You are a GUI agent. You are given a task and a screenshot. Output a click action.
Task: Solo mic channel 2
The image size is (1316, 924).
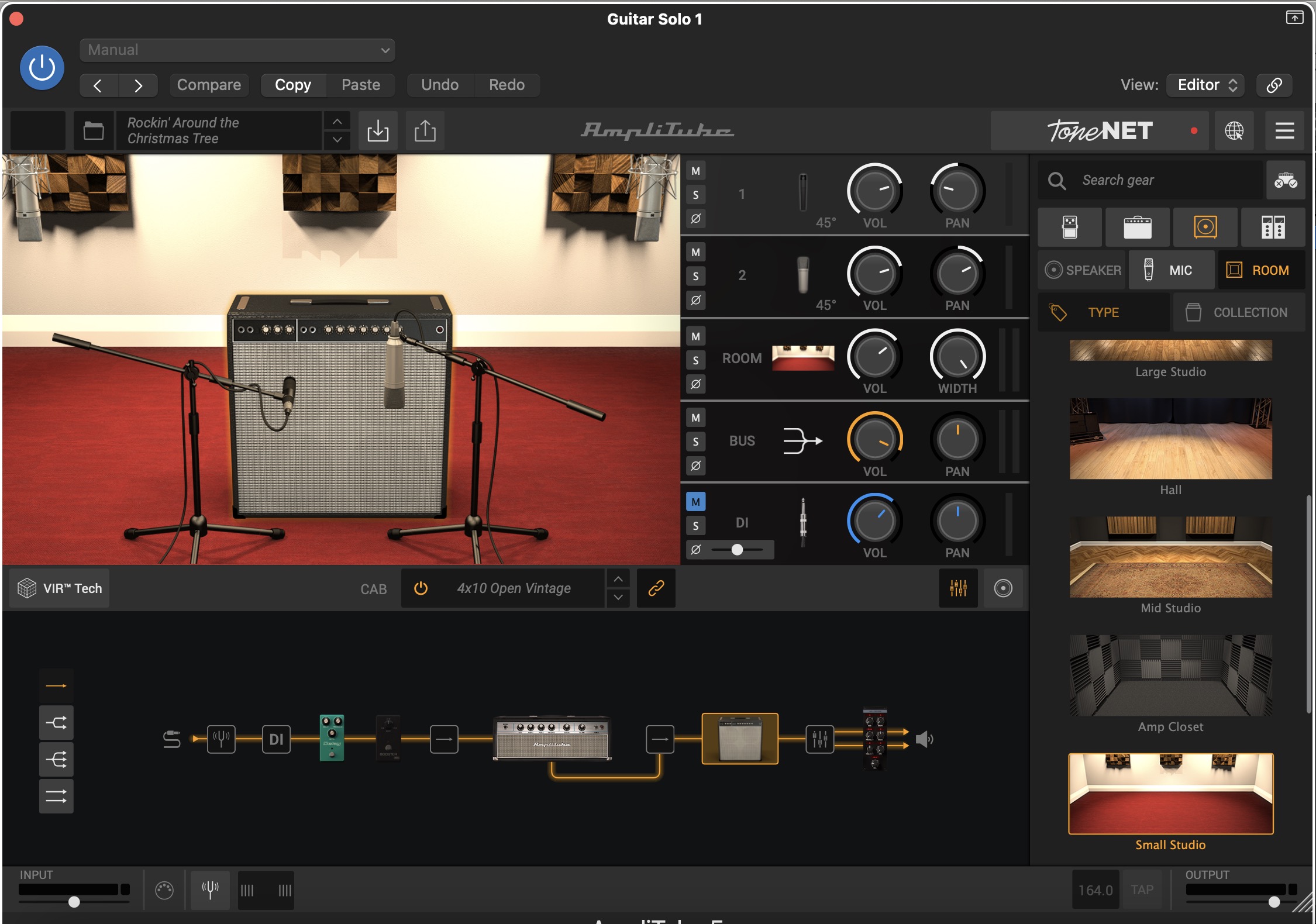click(695, 277)
